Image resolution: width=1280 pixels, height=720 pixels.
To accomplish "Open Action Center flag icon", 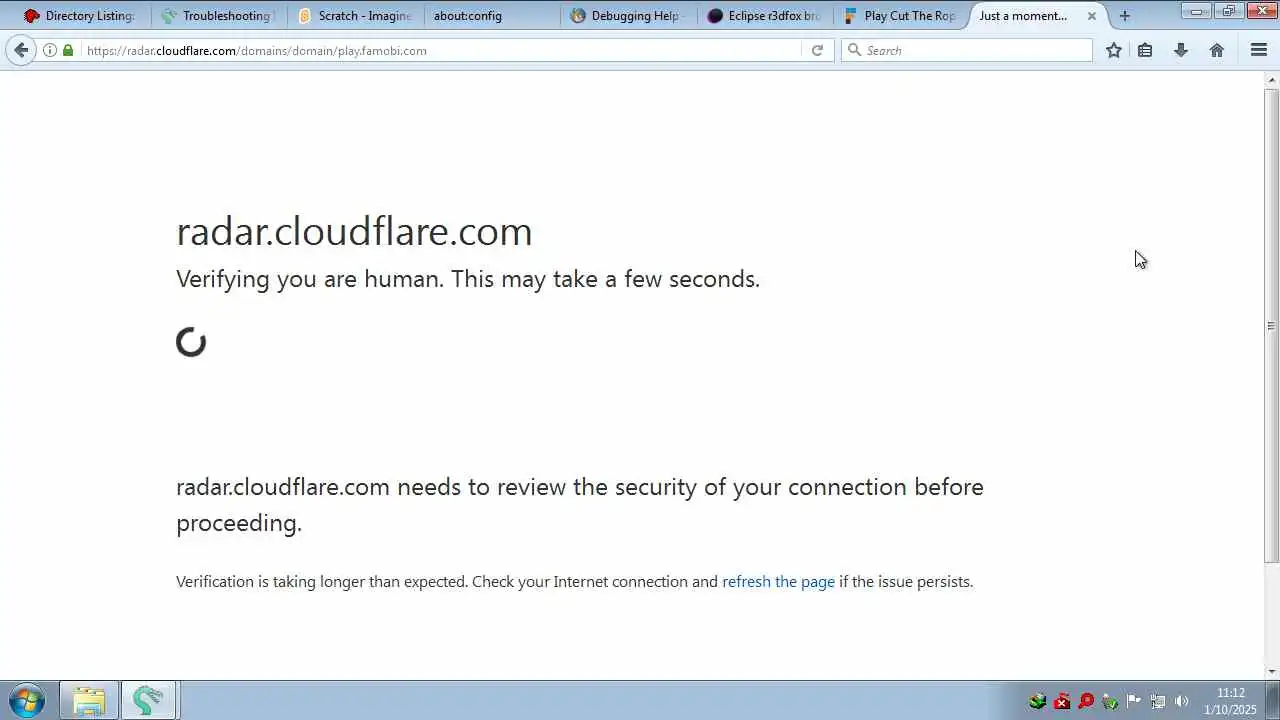I will click(1134, 701).
